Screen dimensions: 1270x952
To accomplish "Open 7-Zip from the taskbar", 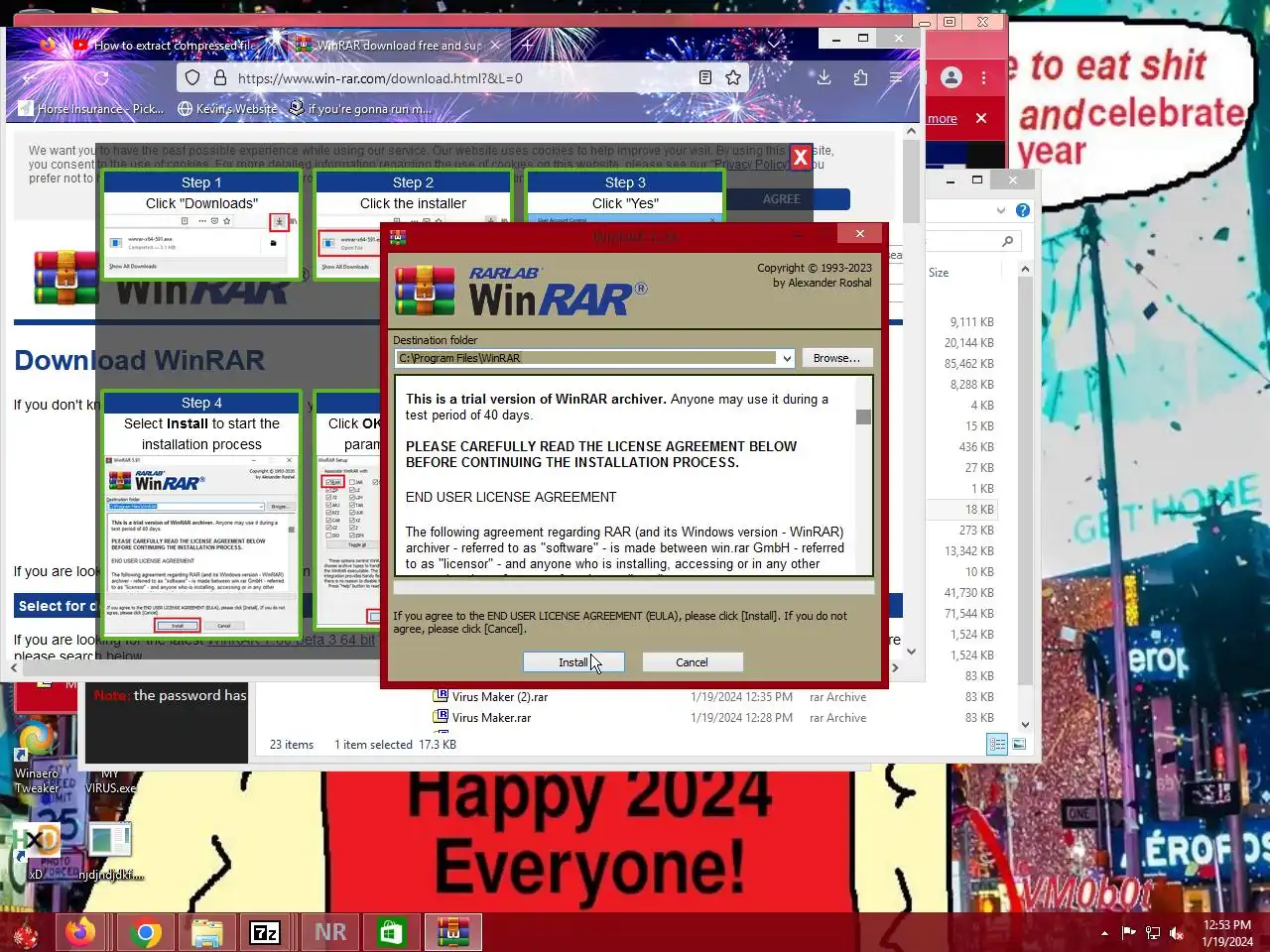I will pos(266,932).
